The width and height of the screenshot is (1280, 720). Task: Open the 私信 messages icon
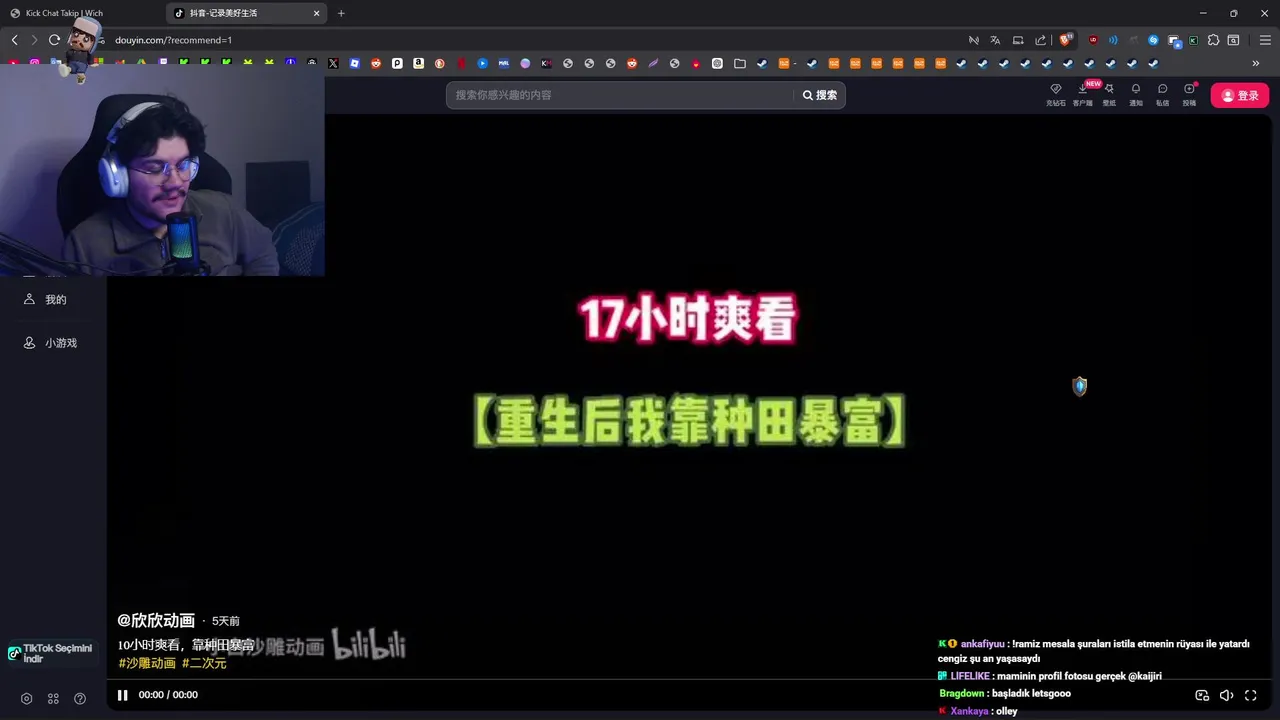1162,94
